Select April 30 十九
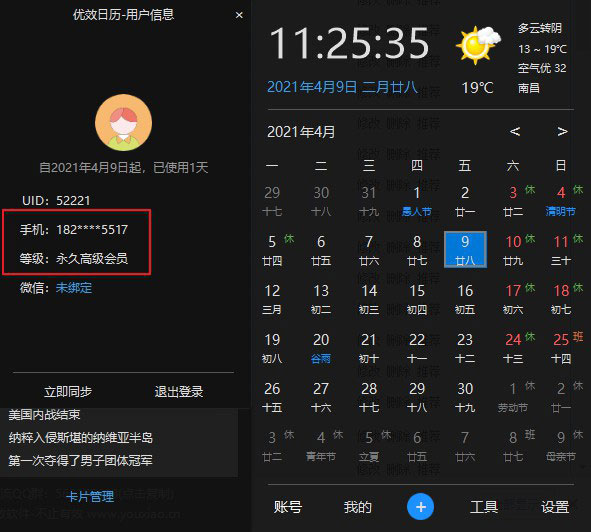The image size is (591, 532). point(465,397)
